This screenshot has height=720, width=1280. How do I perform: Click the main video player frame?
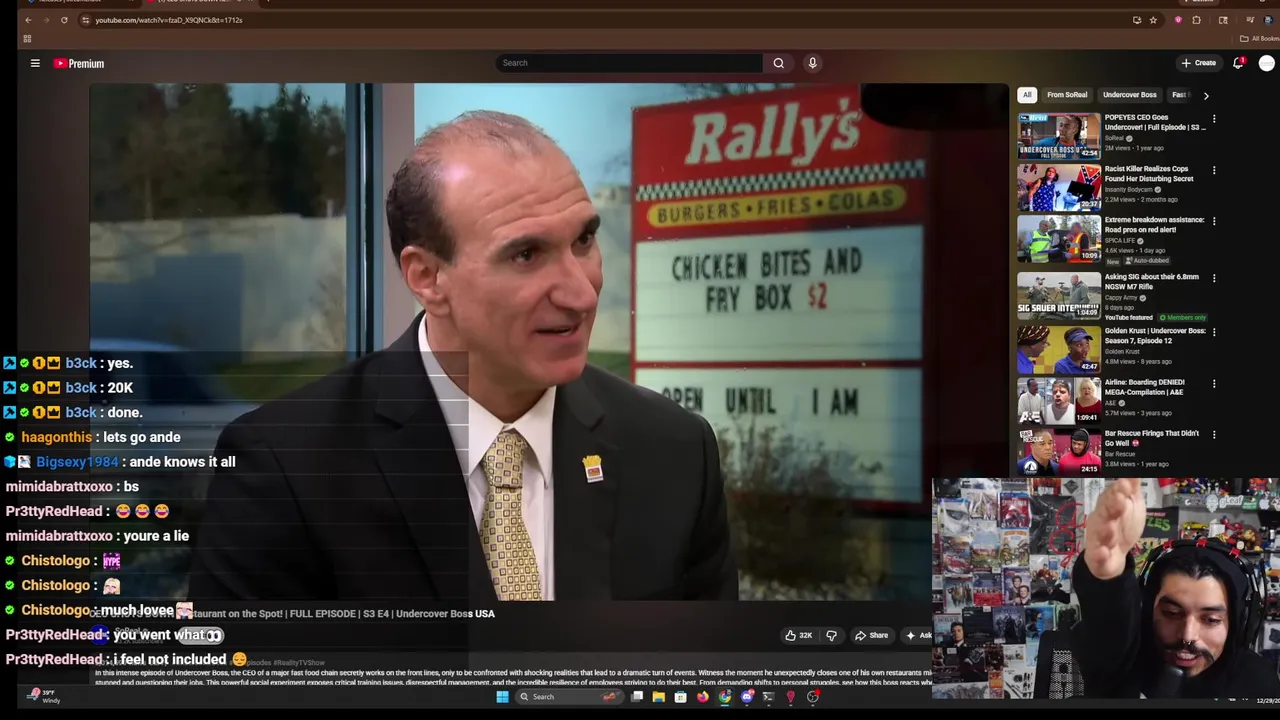click(x=549, y=342)
